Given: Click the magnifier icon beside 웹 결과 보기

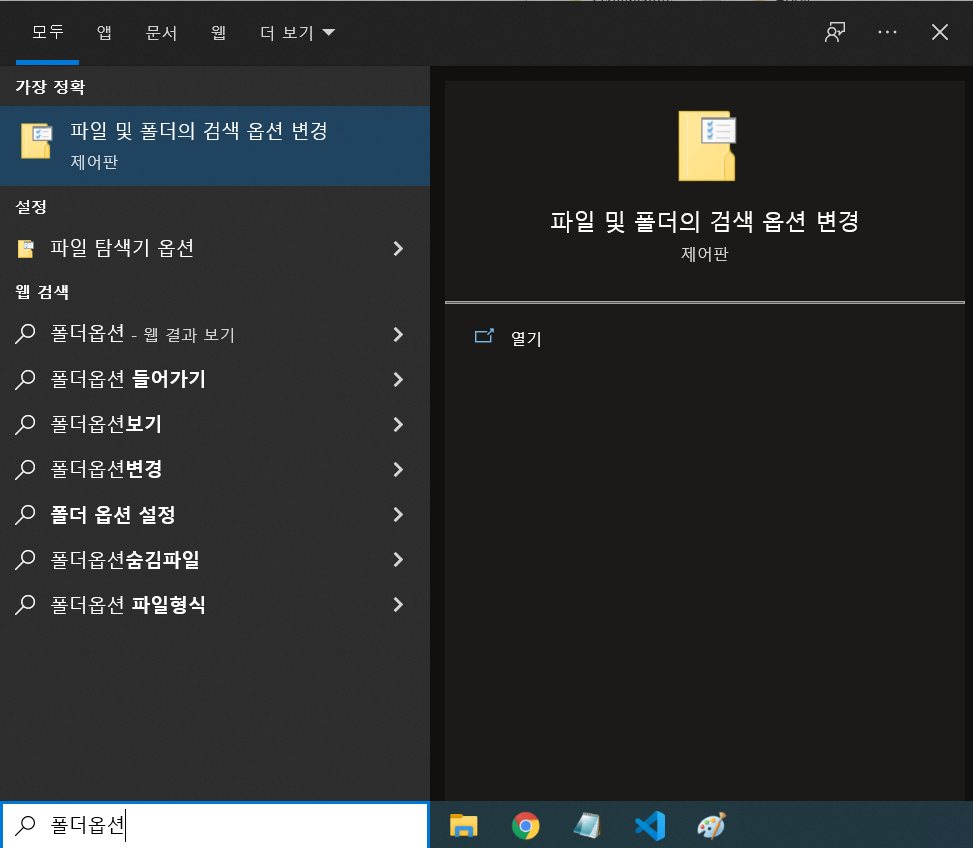Looking at the screenshot, I should tap(25, 334).
